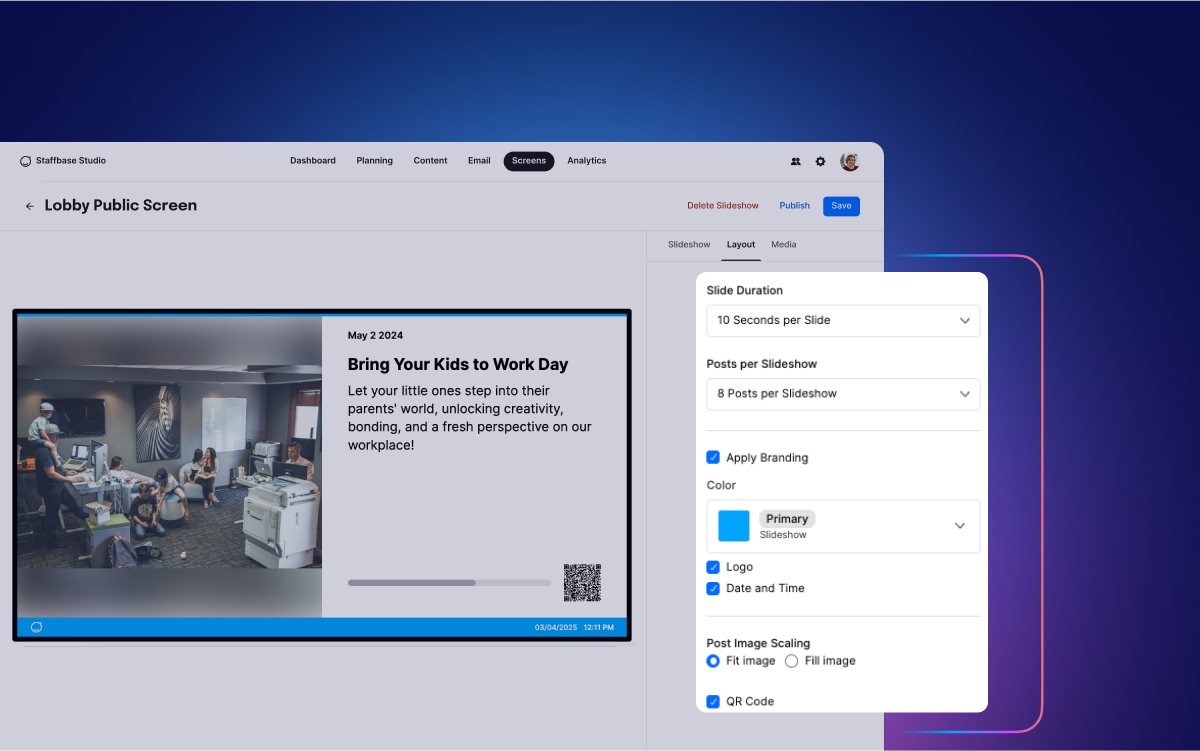
Task: Click the Delete Slideshow link
Action: pyautogui.click(x=722, y=206)
